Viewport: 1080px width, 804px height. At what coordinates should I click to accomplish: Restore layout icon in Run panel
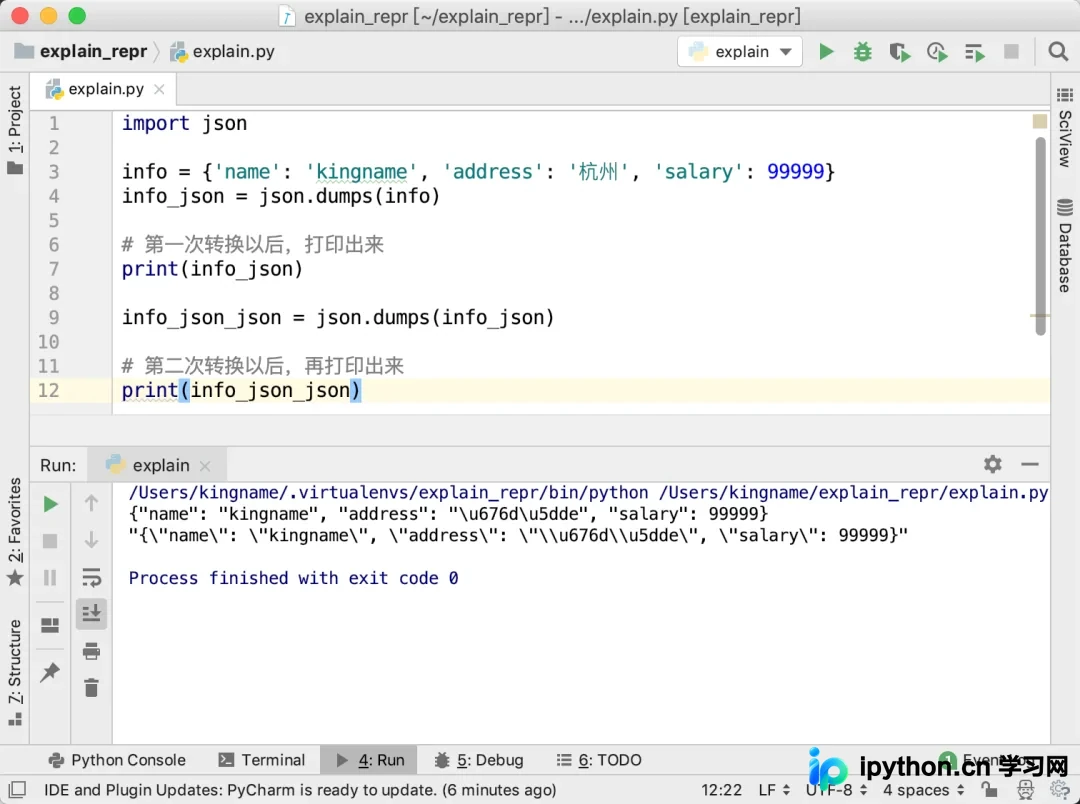pos(50,625)
